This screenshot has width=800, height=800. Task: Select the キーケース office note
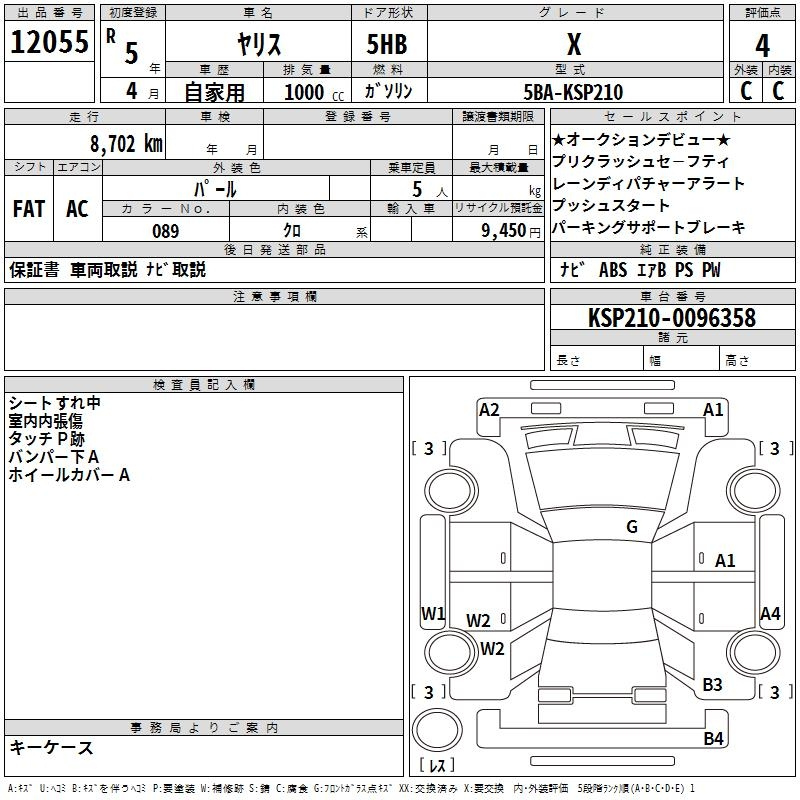pos(51,748)
